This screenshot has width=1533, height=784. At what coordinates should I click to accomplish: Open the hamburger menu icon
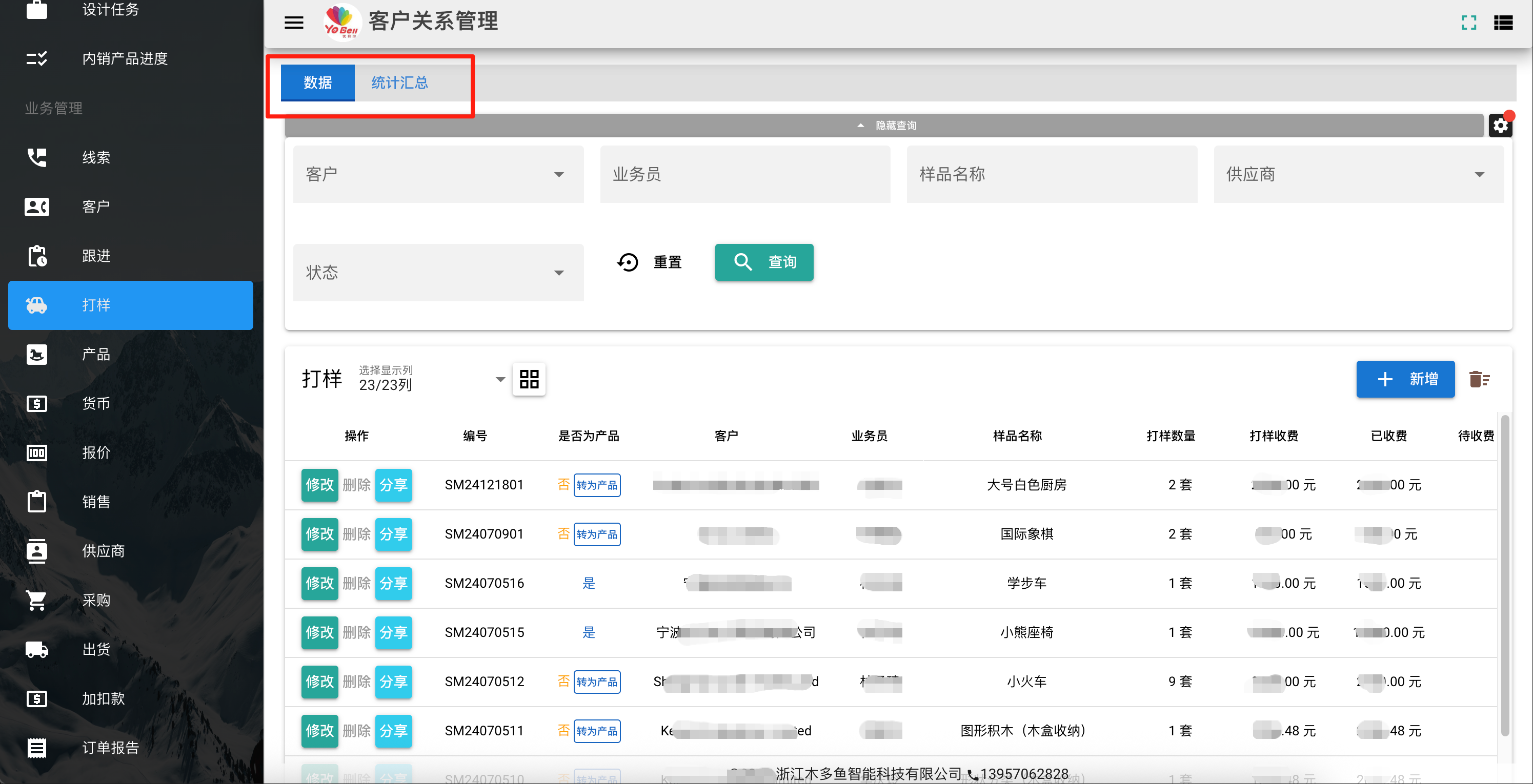tap(293, 23)
